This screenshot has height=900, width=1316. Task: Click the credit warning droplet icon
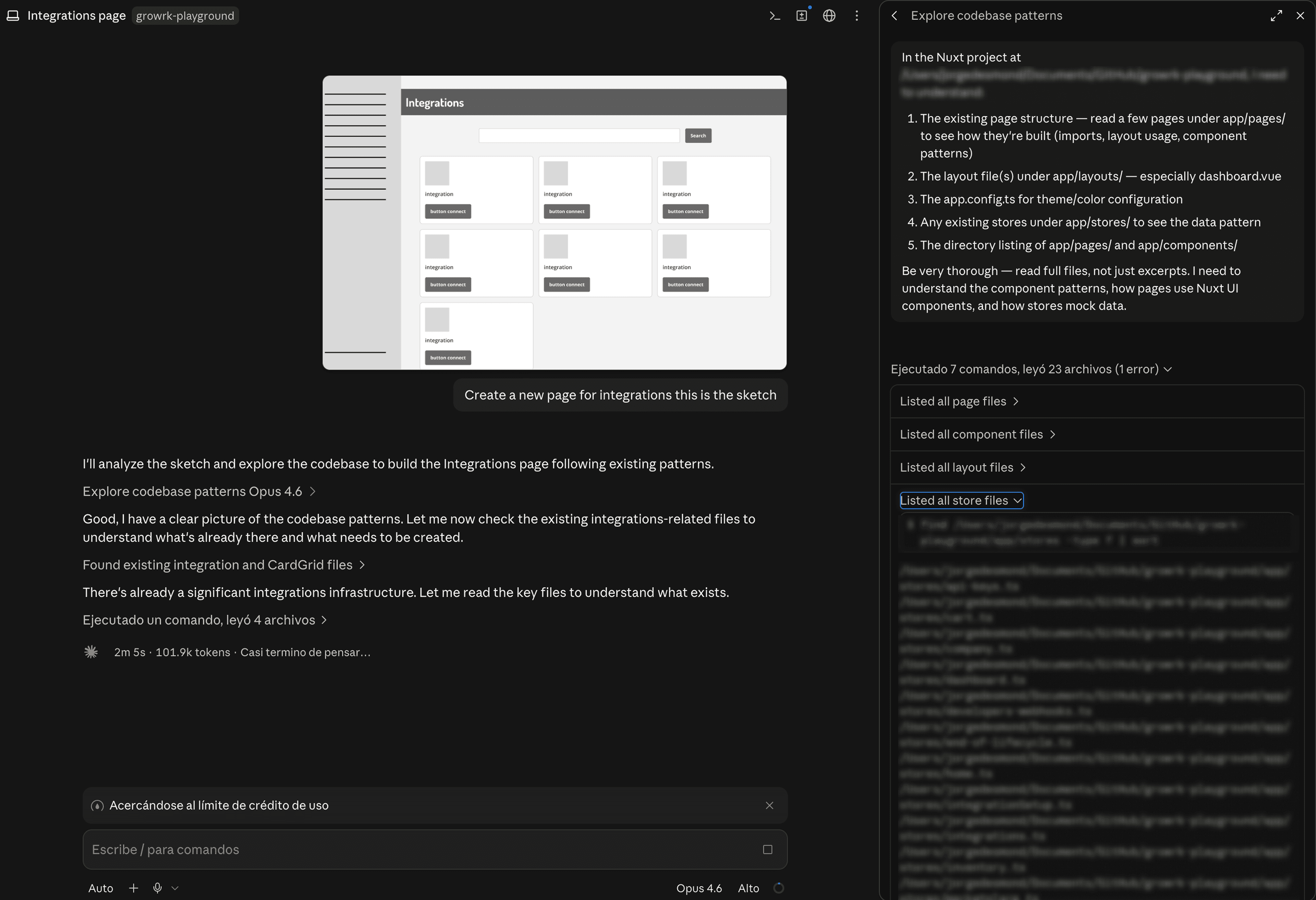97,805
